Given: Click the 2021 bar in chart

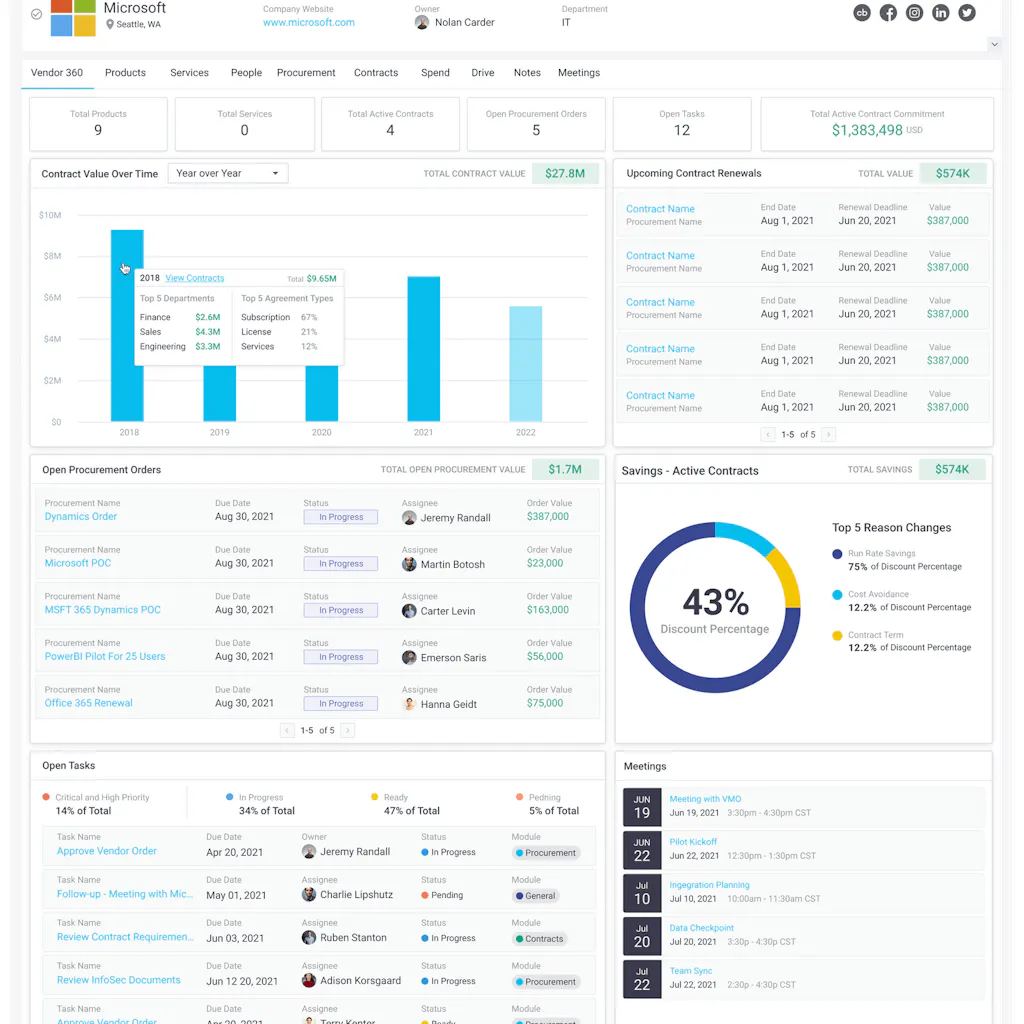Looking at the screenshot, I should (423, 348).
